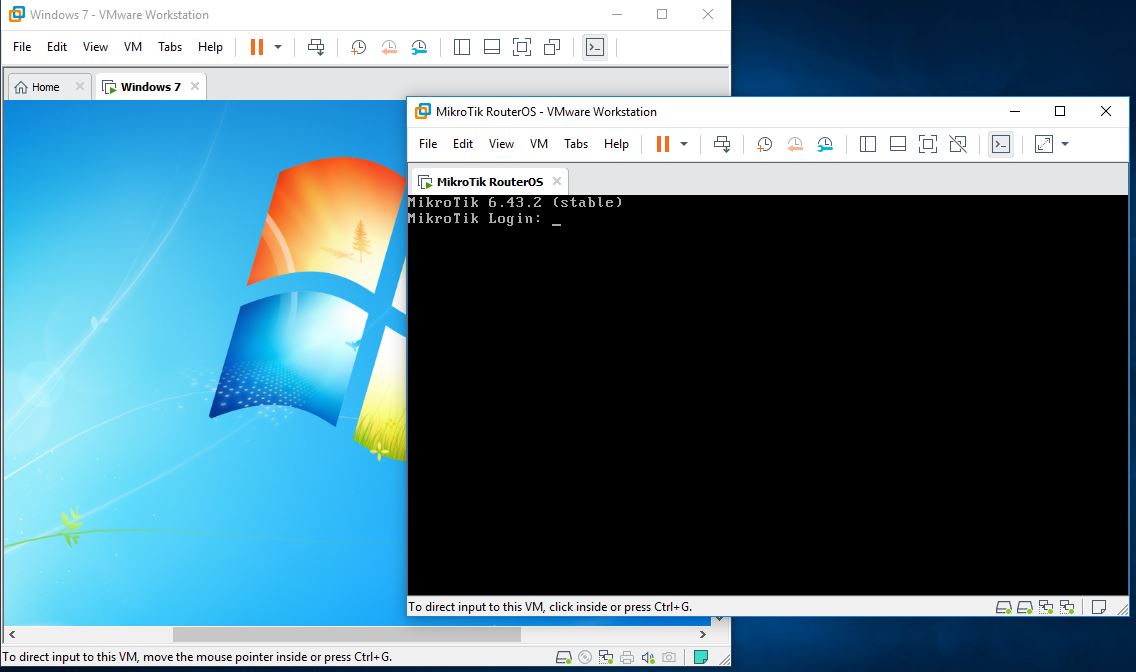The image size is (1136, 672).
Task: Revert to snapshot in MikroTik toolbar
Action: click(794, 144)
